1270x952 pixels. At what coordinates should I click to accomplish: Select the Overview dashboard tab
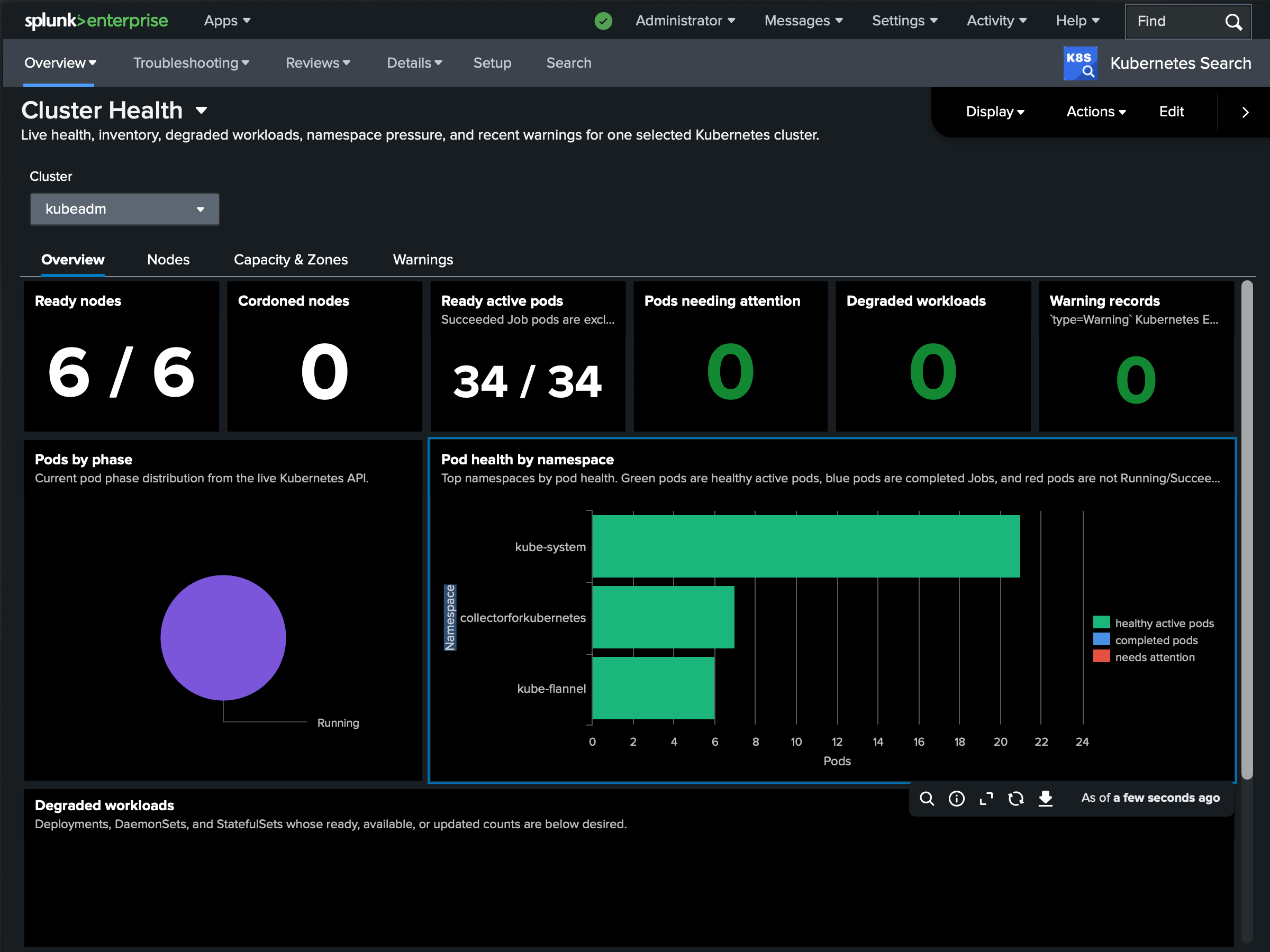coord(73,259)
